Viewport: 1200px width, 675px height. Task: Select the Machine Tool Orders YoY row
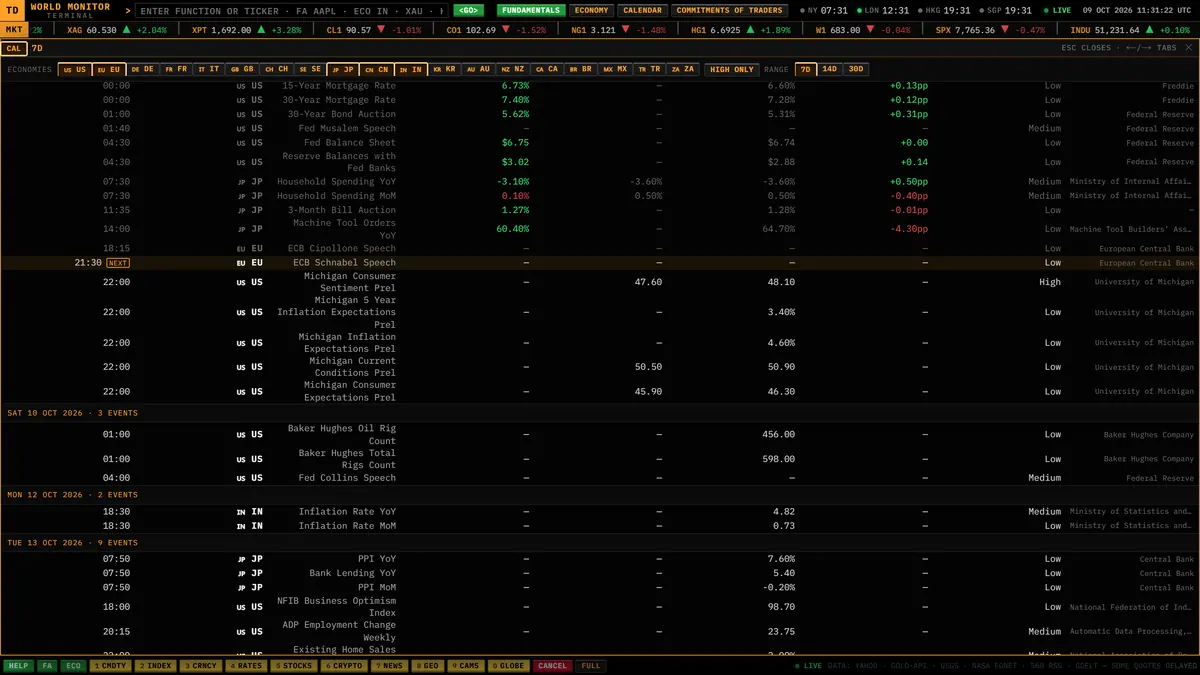[600, 229]
